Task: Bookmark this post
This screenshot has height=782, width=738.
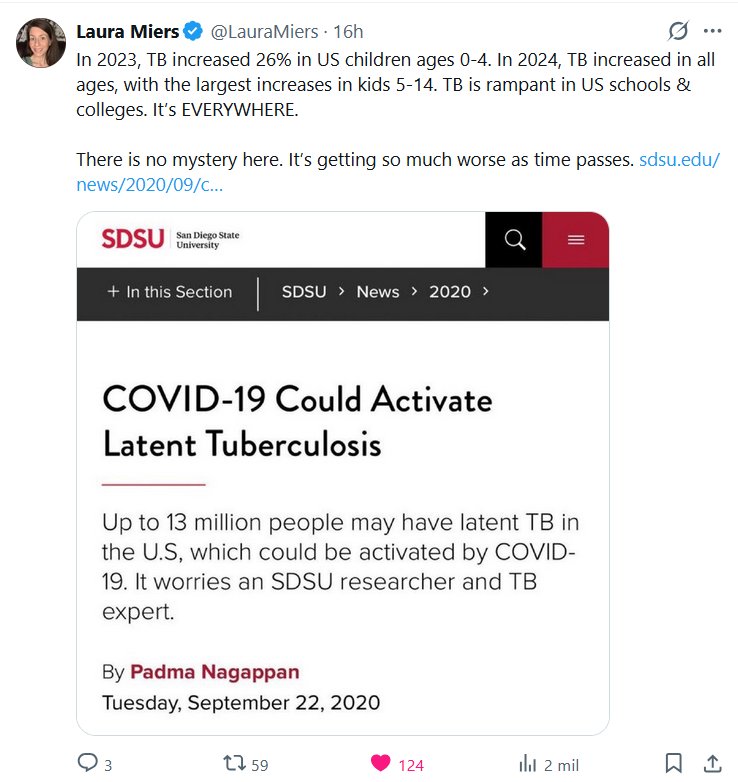Action: [x=674, y=763]
